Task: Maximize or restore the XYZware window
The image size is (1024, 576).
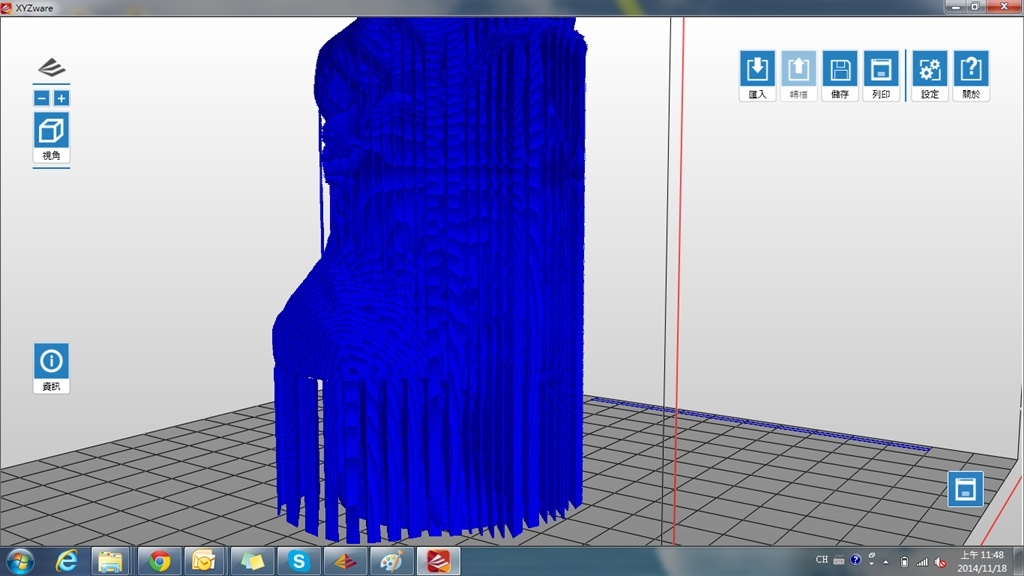Action: click(975, 7)
